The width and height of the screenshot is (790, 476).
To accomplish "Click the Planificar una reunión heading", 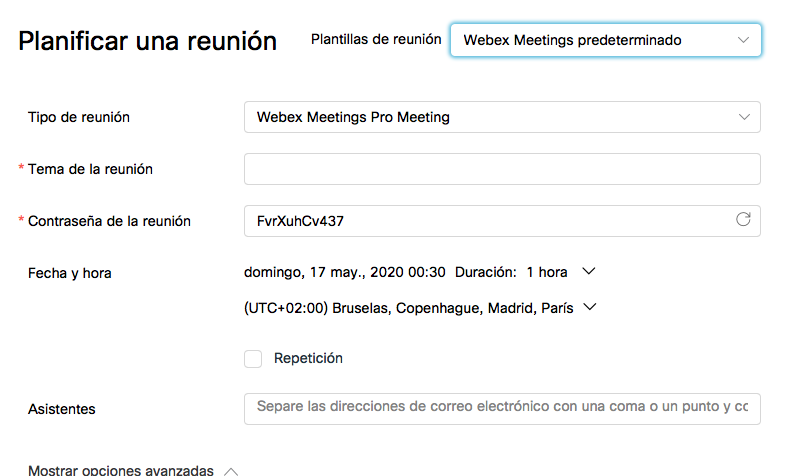I will click(x=148, y=41).
